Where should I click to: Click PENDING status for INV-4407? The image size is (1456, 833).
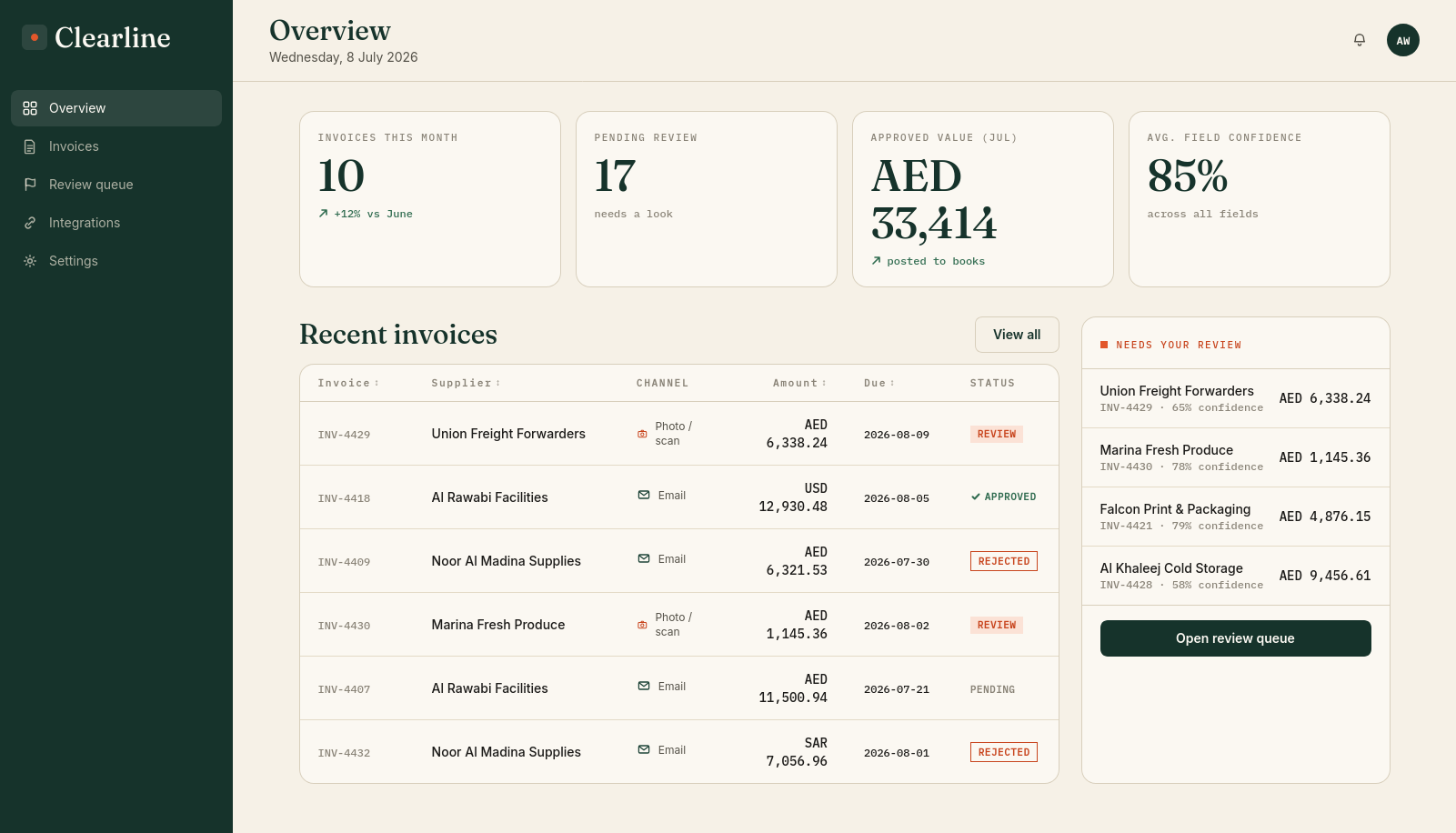(x=992, y=689)
